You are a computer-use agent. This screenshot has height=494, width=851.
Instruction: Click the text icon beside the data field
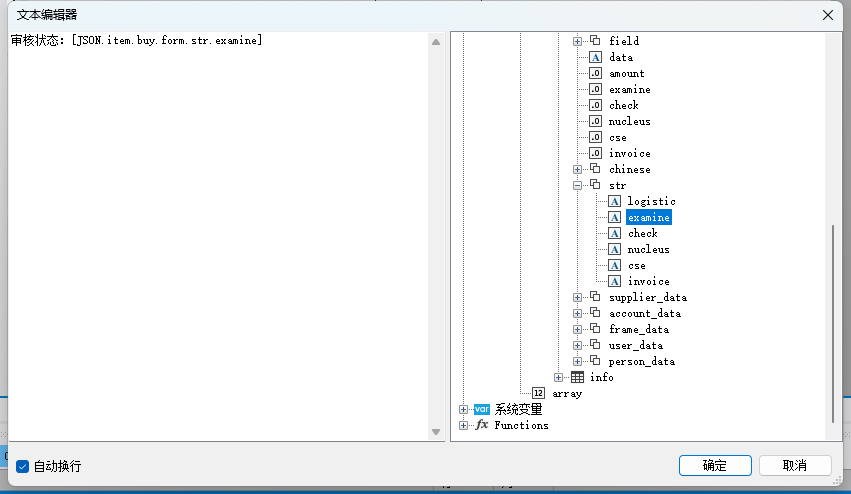pos(595,57)
